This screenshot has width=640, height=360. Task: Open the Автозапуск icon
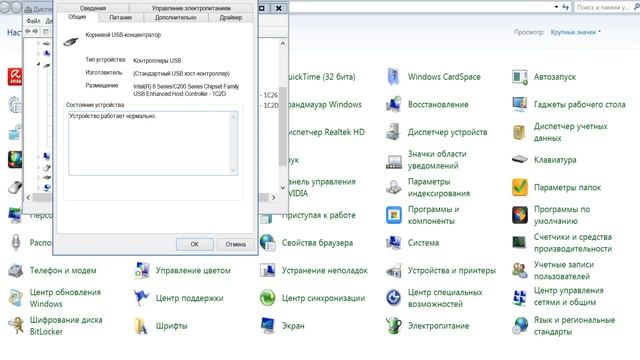[520, 77]
